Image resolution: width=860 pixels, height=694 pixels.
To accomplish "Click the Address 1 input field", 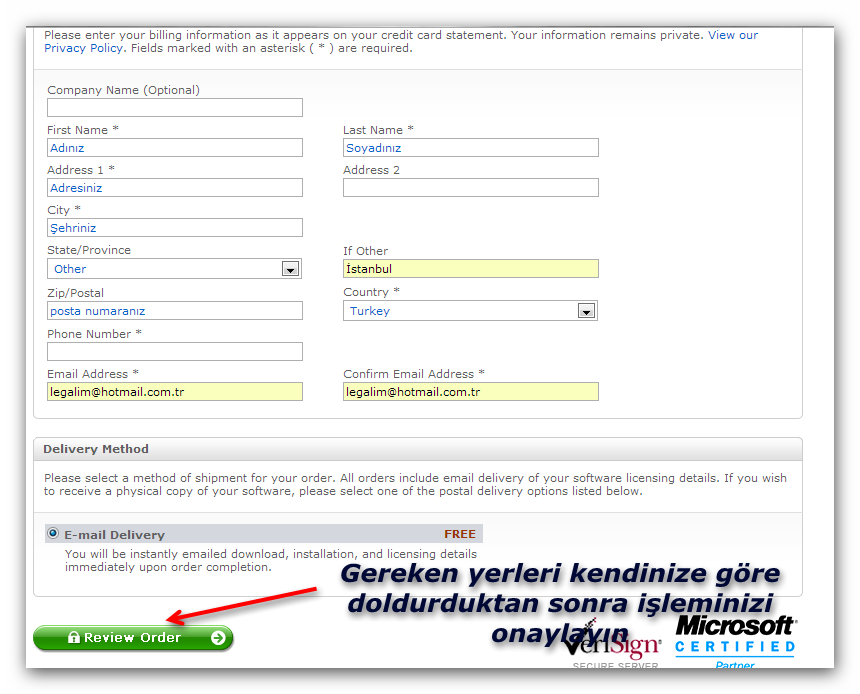I will 174,188.
